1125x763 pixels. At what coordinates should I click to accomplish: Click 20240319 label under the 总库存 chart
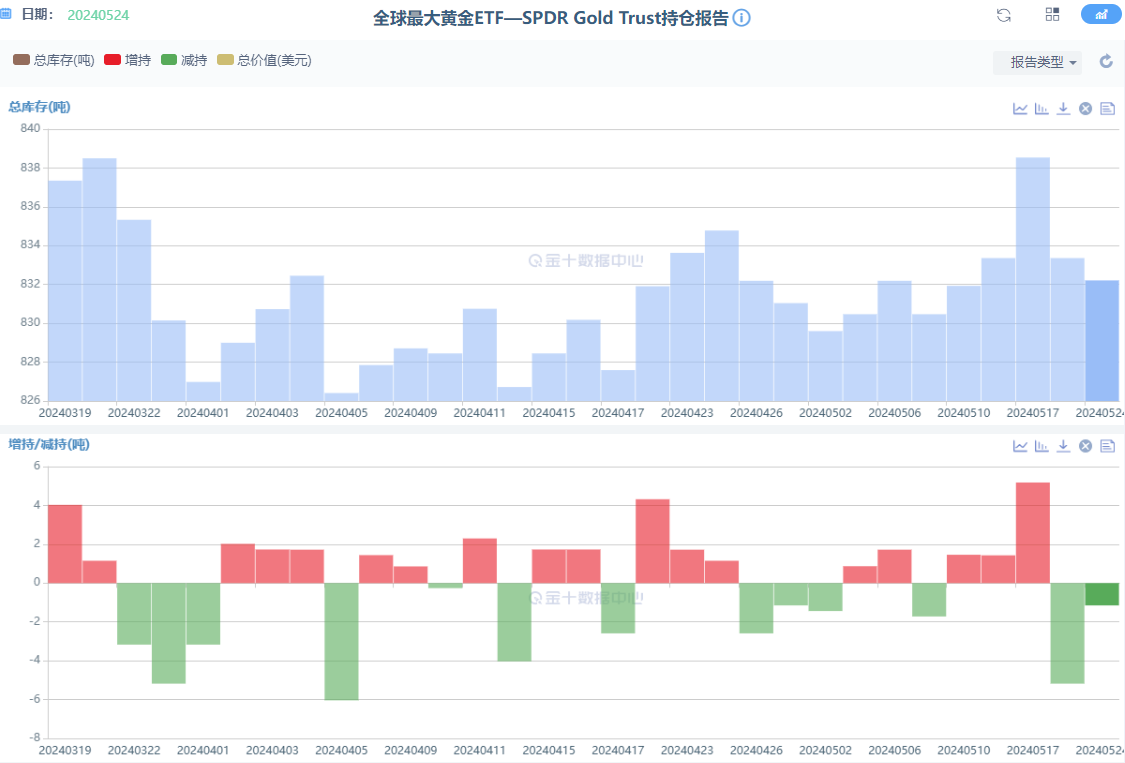pos(65,413)
